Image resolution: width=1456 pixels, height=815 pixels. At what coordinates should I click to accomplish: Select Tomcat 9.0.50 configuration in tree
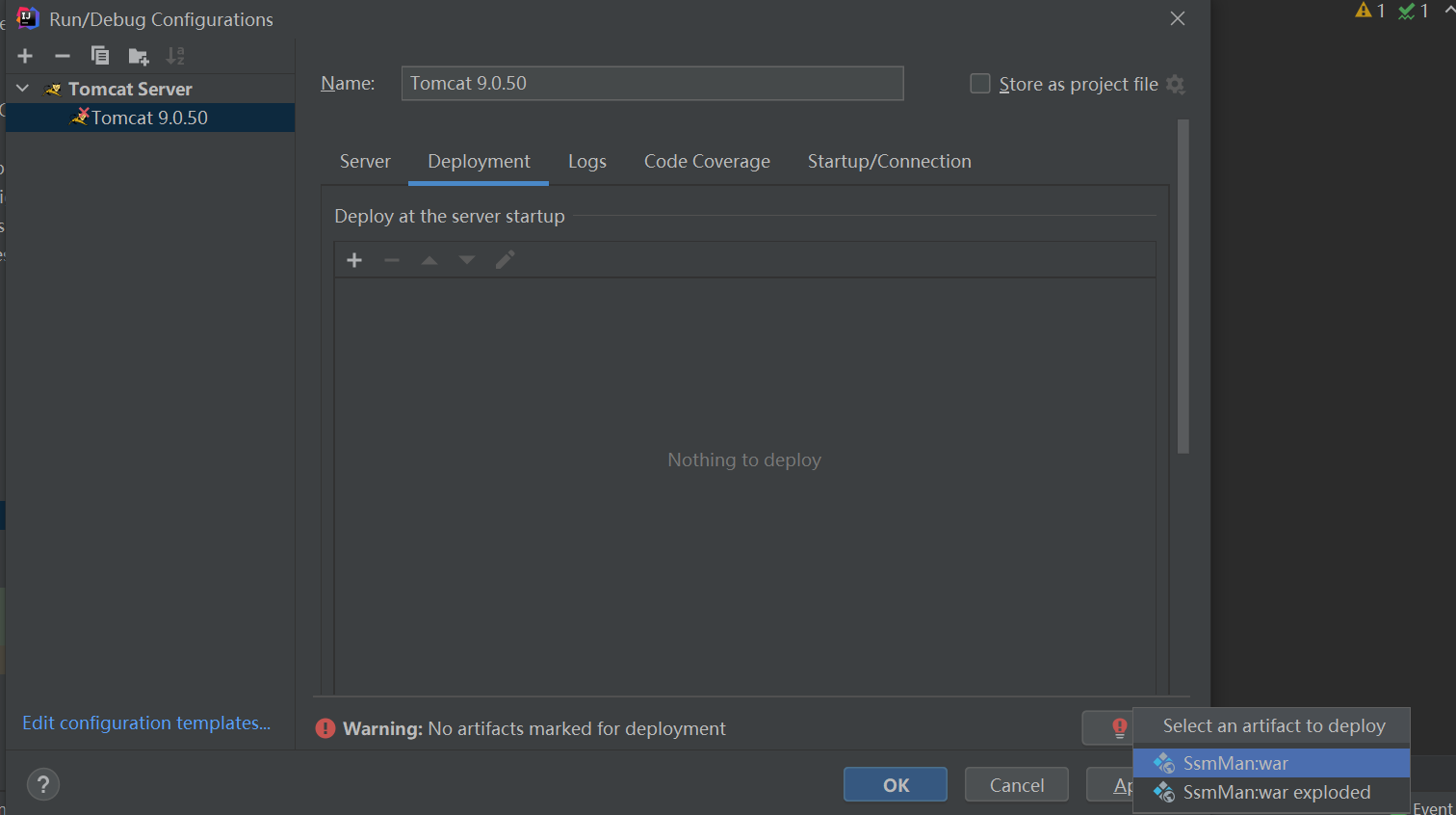click(149, 118)
